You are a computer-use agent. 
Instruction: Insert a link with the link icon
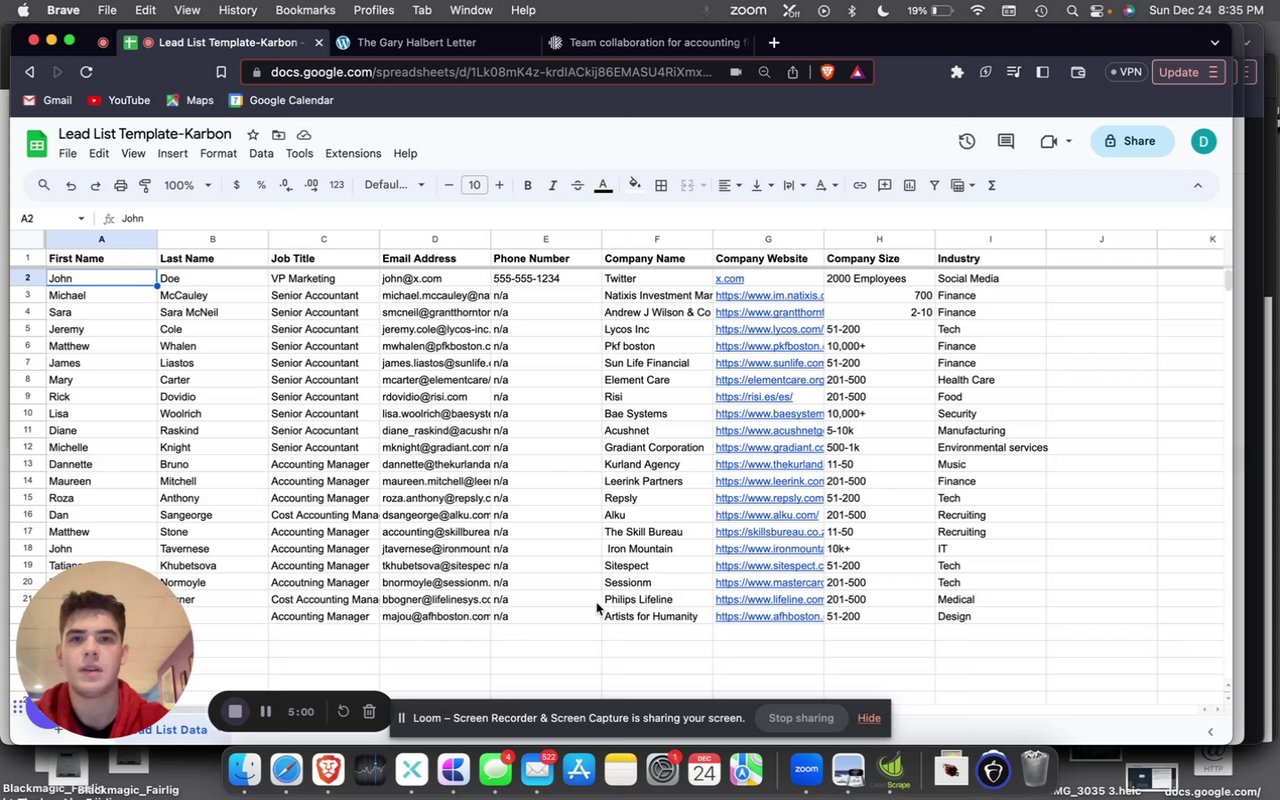click(860, 185)
